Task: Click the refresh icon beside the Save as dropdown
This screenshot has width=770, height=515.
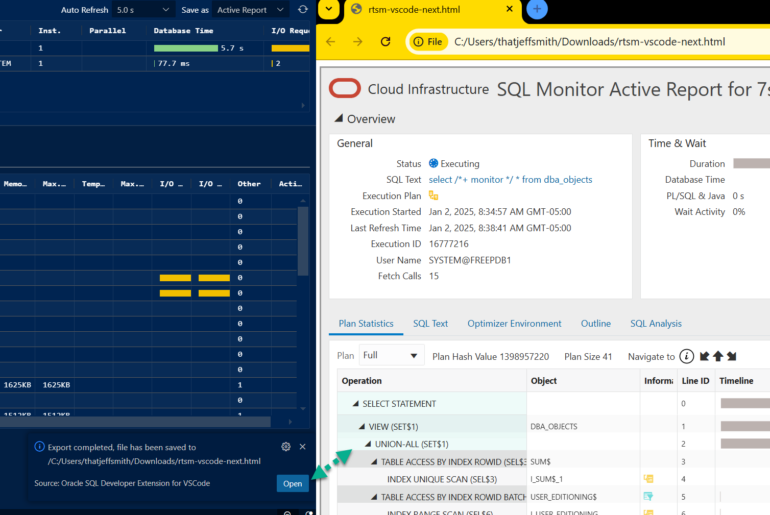Action: click(x=303, y=10)
